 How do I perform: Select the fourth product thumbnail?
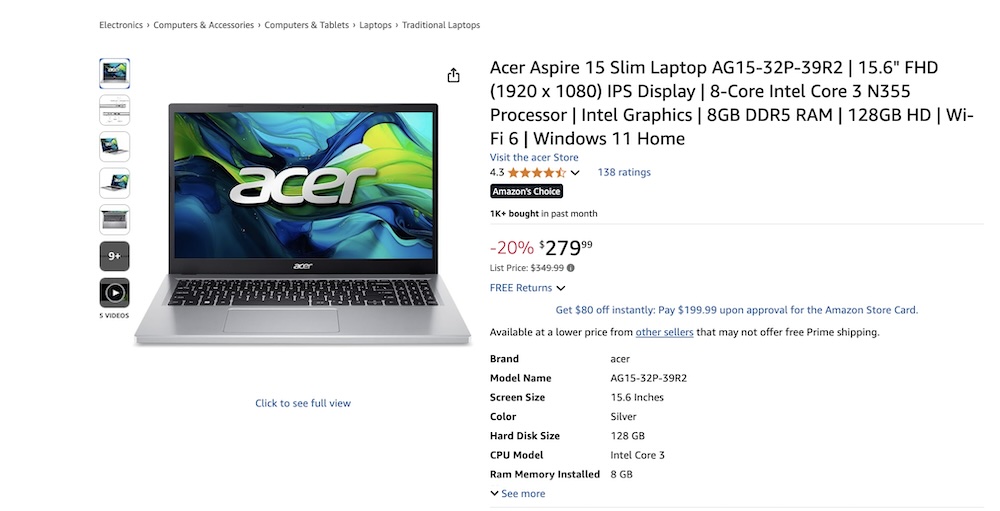[x=114, y=183]
